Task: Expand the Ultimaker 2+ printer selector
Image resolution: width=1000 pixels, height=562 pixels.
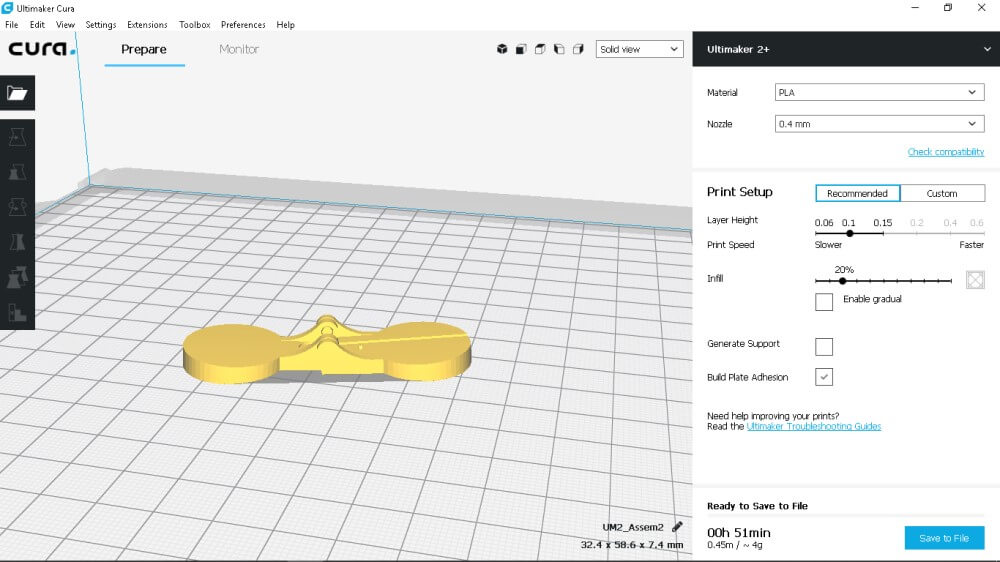Action: pos(846,49)
